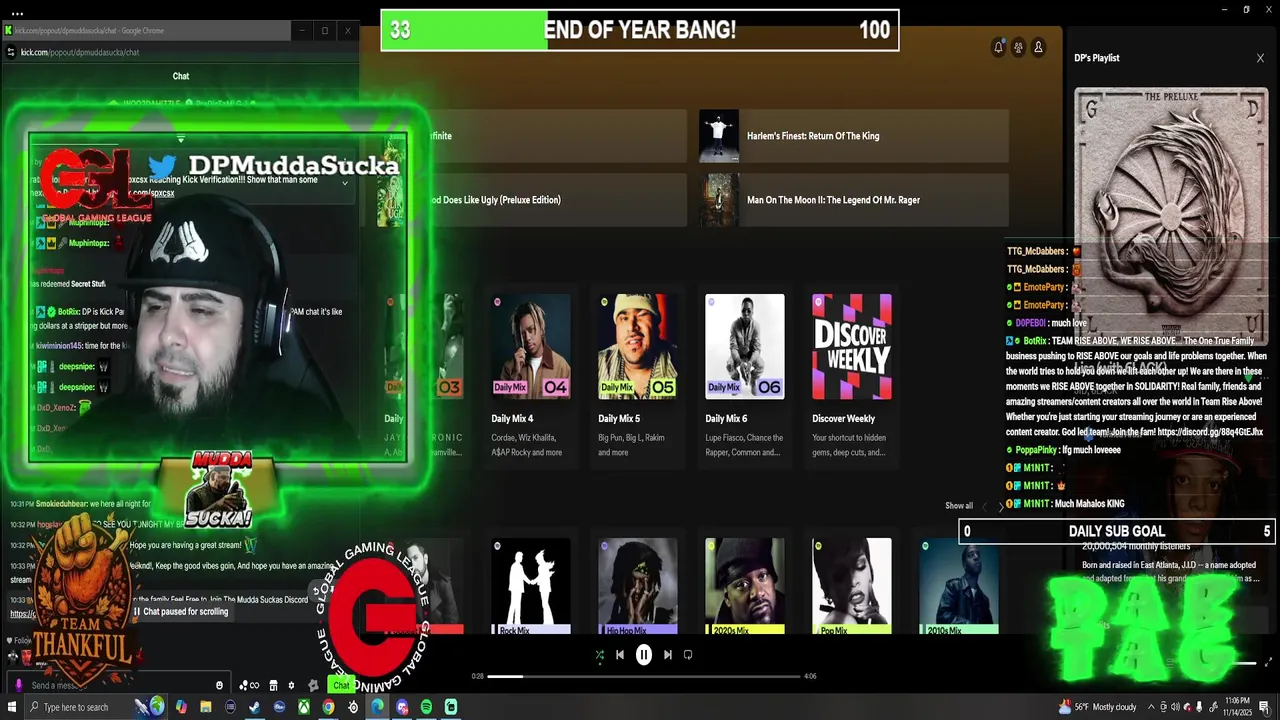This screenshot has height=720, width=1280.
Task: Open Steam from the taskbar
Action: point(254,707)
